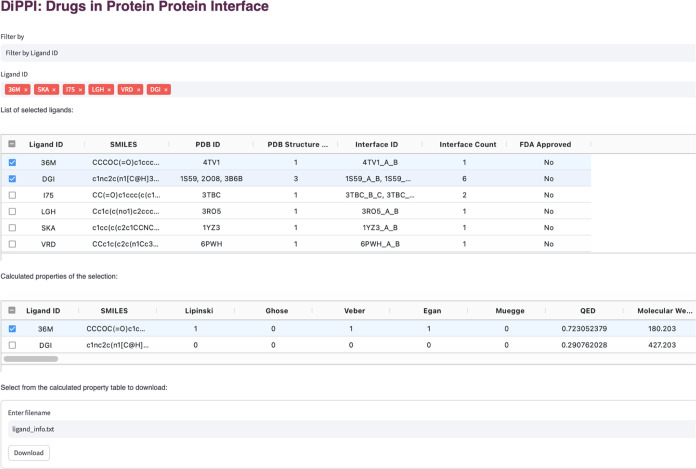Sort by Molecular Weight column header

point(664,311)
